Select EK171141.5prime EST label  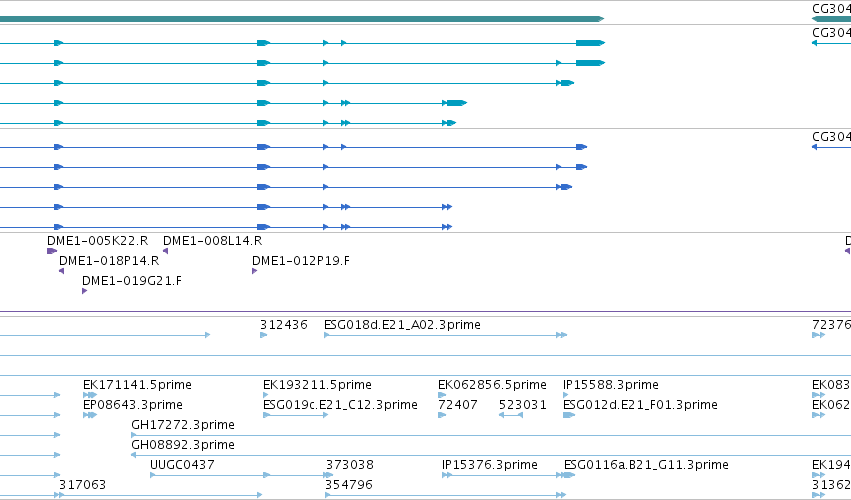coord(137,385)
